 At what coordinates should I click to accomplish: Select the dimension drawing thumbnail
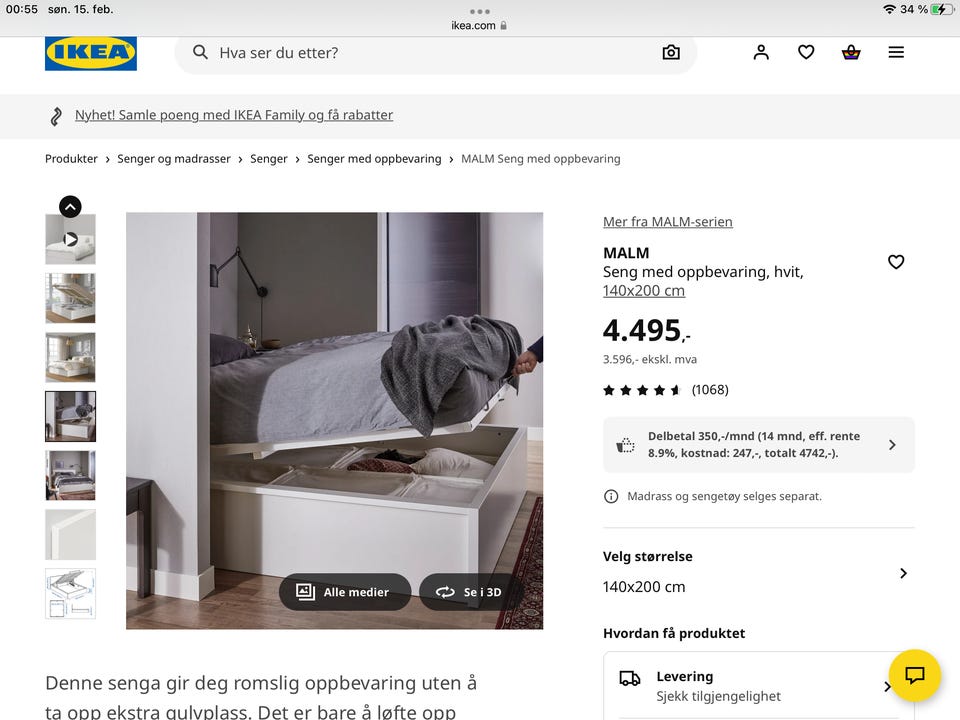click(x=70, y=593)
